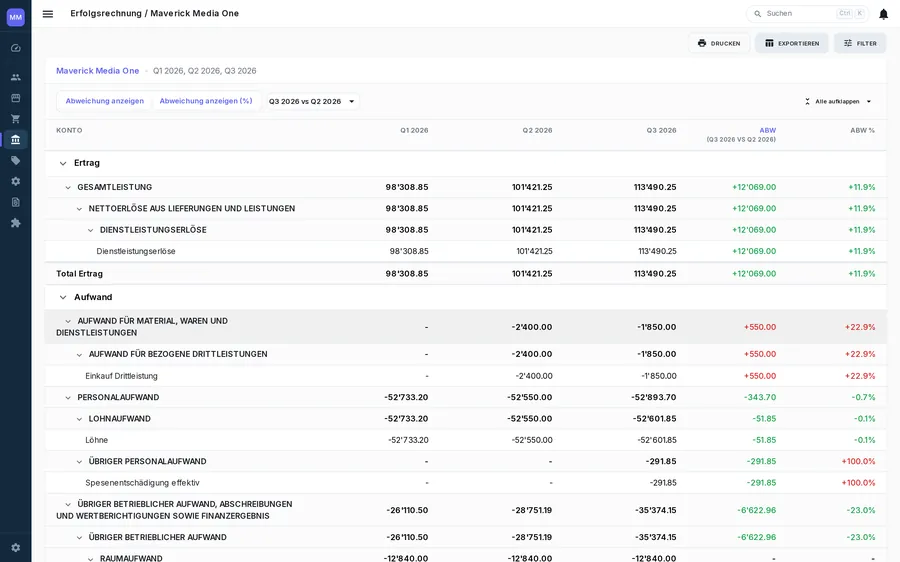Open the contacts people icon in sidebar
The image size is (900, 562).
pyautogui.click(x=15, y=77)
